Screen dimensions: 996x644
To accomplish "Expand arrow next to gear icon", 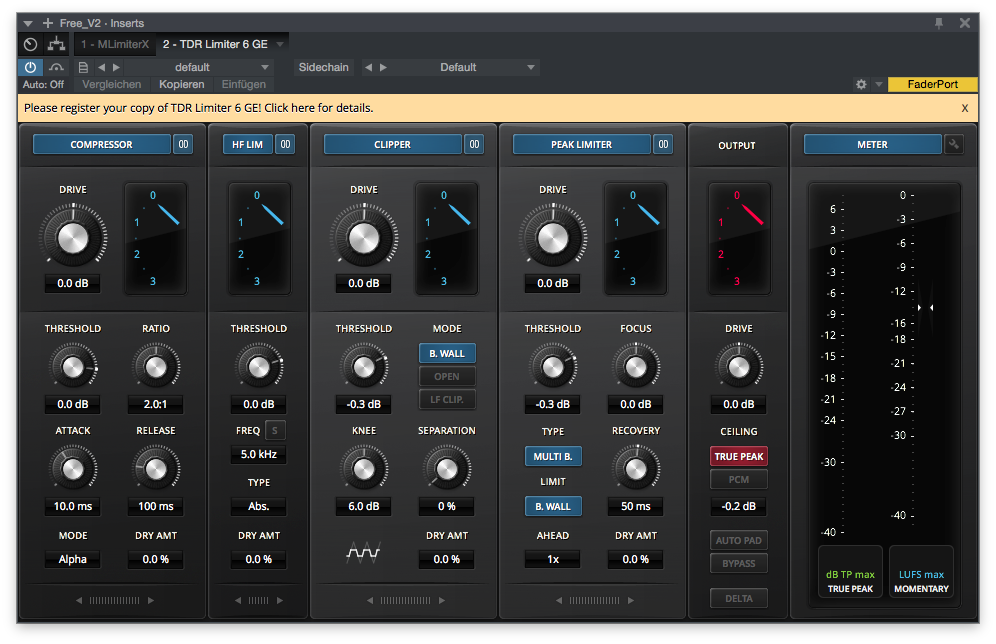I will (878, 84).
